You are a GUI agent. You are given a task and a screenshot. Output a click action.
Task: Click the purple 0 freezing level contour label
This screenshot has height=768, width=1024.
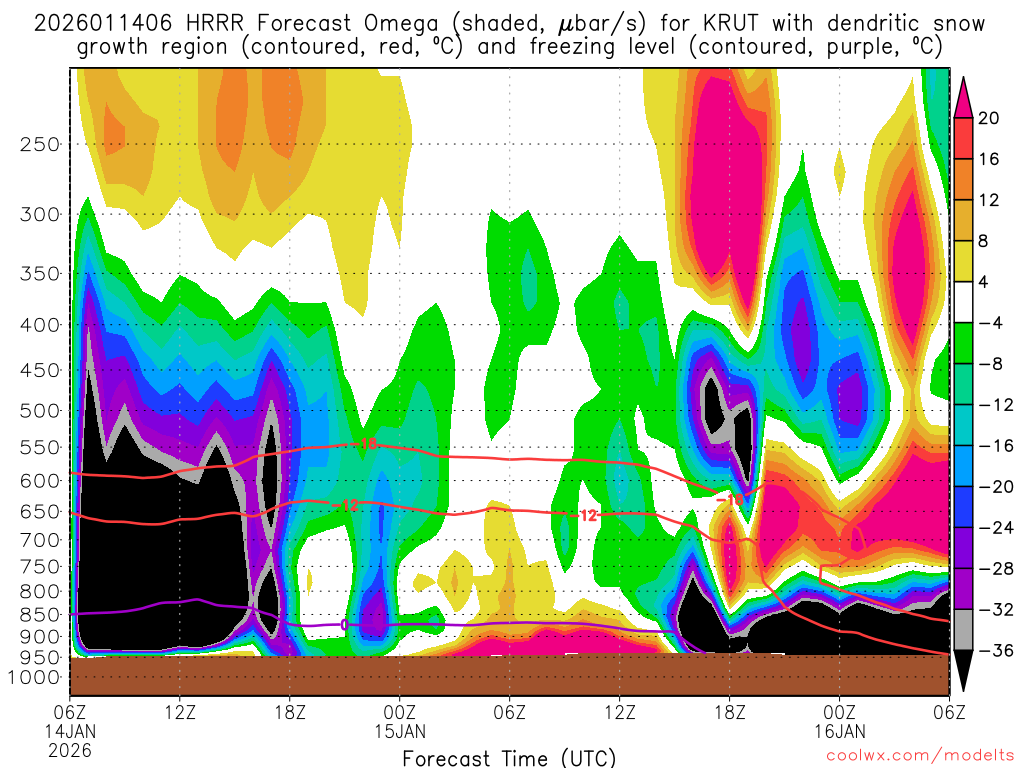click(345, 625)
